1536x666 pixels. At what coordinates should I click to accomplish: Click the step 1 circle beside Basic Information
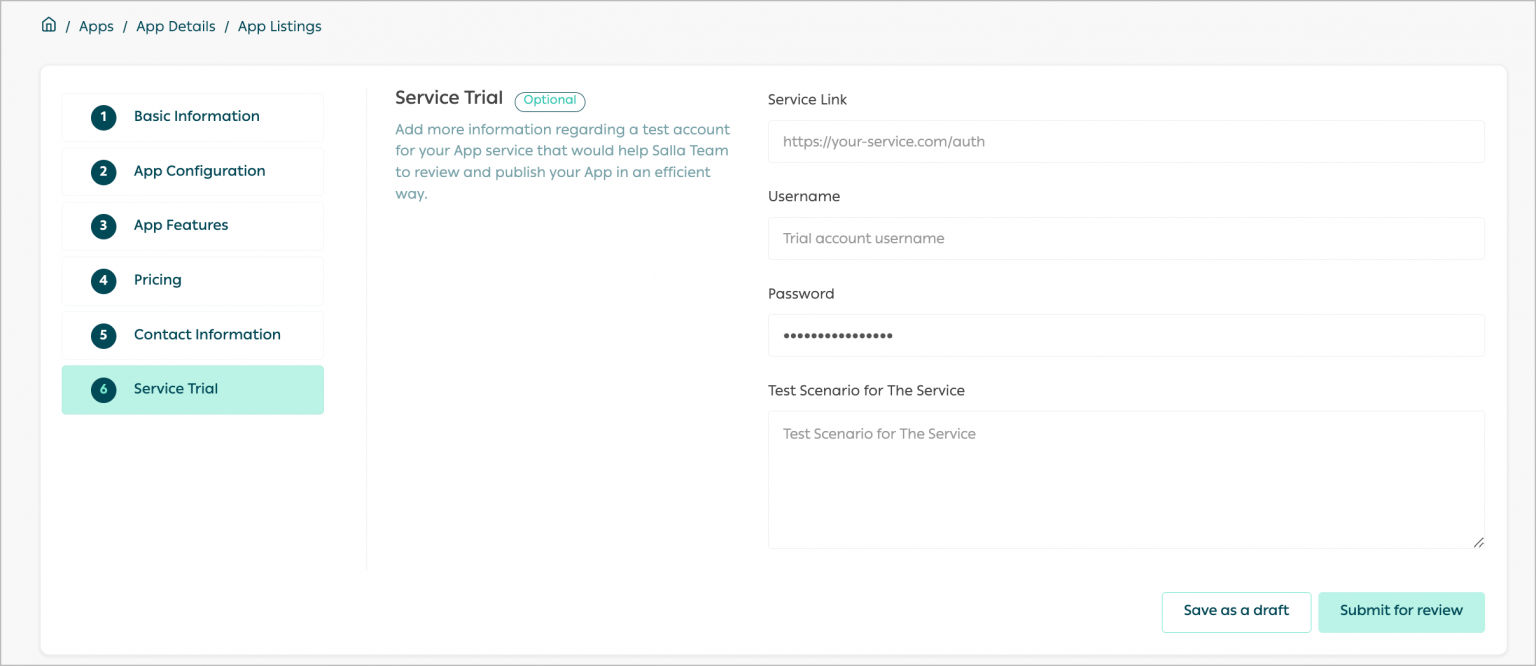point(103,117)
